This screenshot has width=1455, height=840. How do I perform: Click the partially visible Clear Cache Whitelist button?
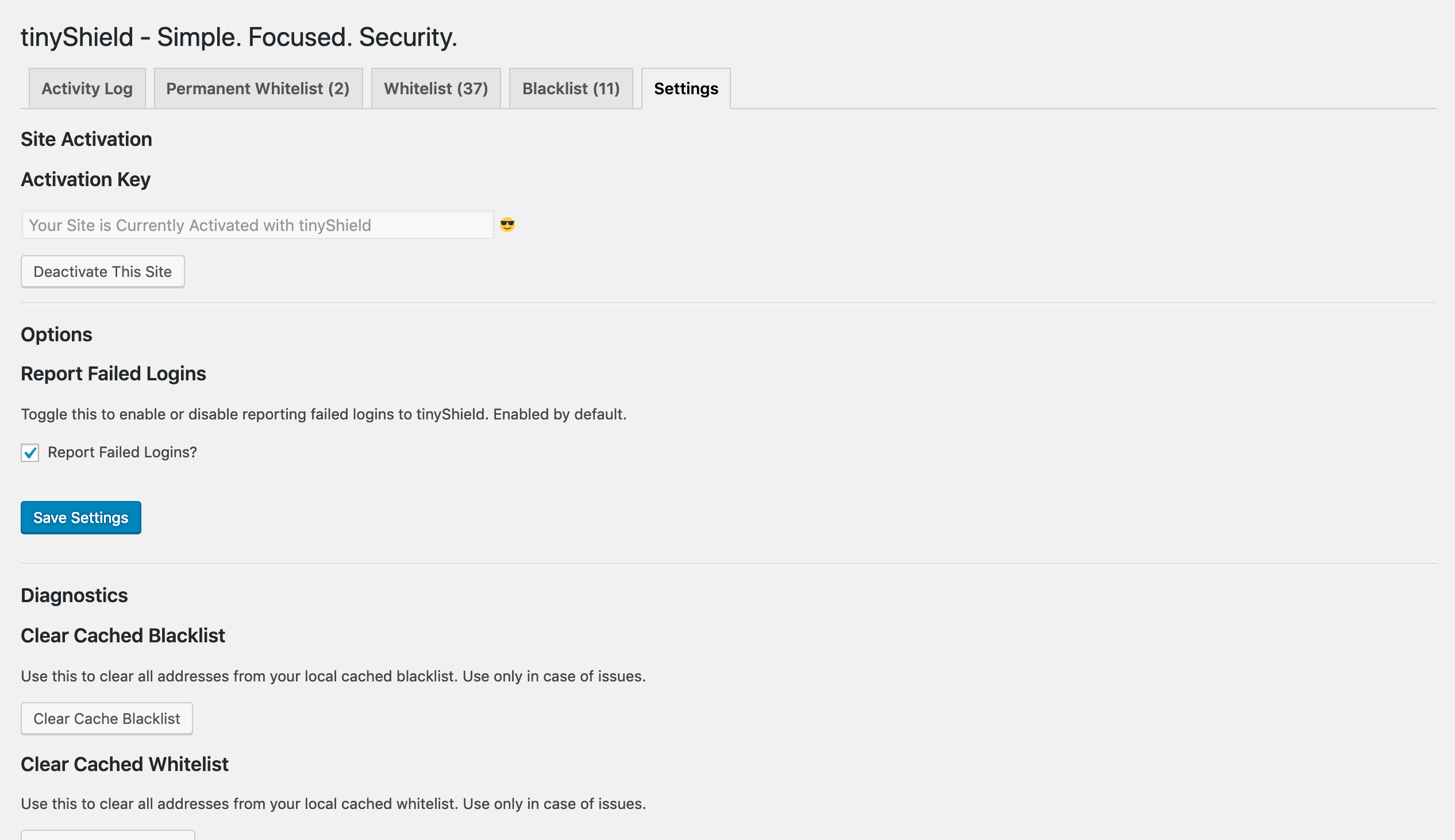tap(108, 835)
